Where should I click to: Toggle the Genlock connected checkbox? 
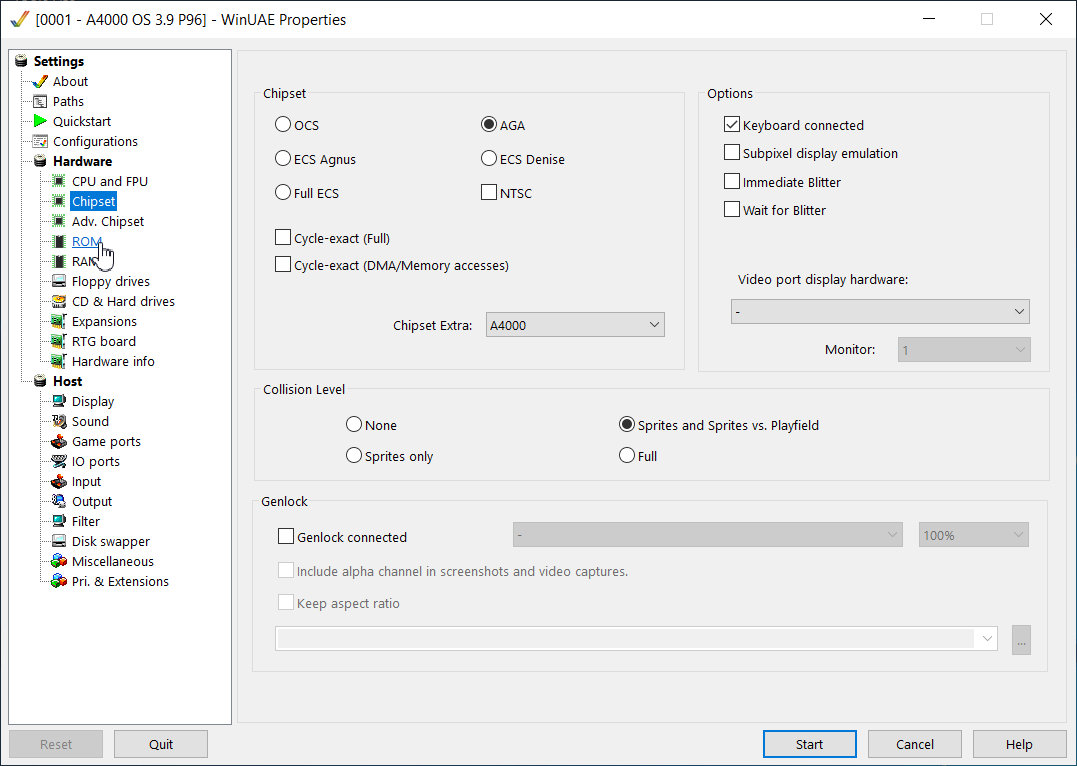tap(286, 537)
